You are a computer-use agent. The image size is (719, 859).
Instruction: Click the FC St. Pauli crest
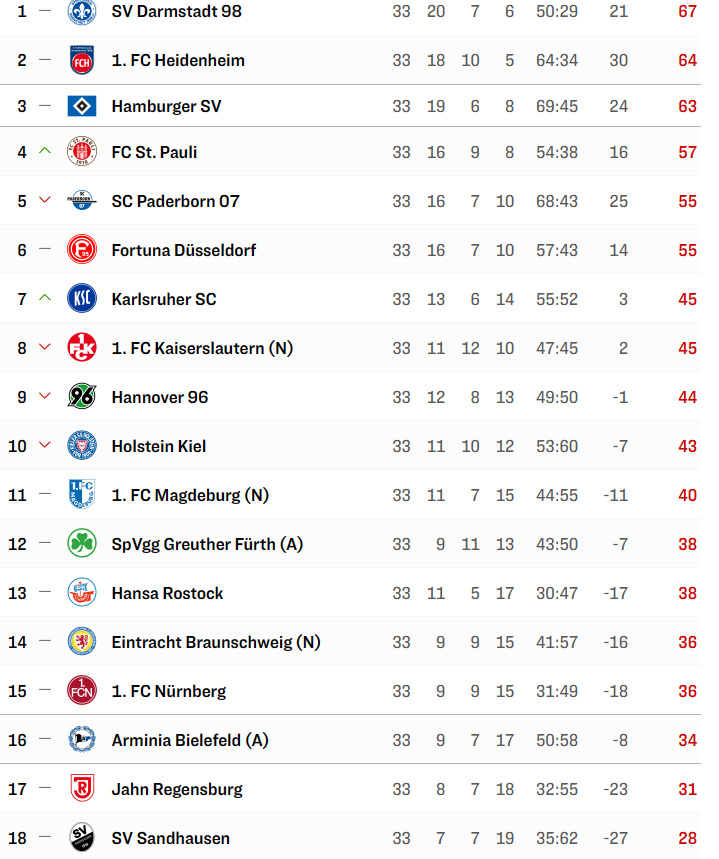click(82, 152)
